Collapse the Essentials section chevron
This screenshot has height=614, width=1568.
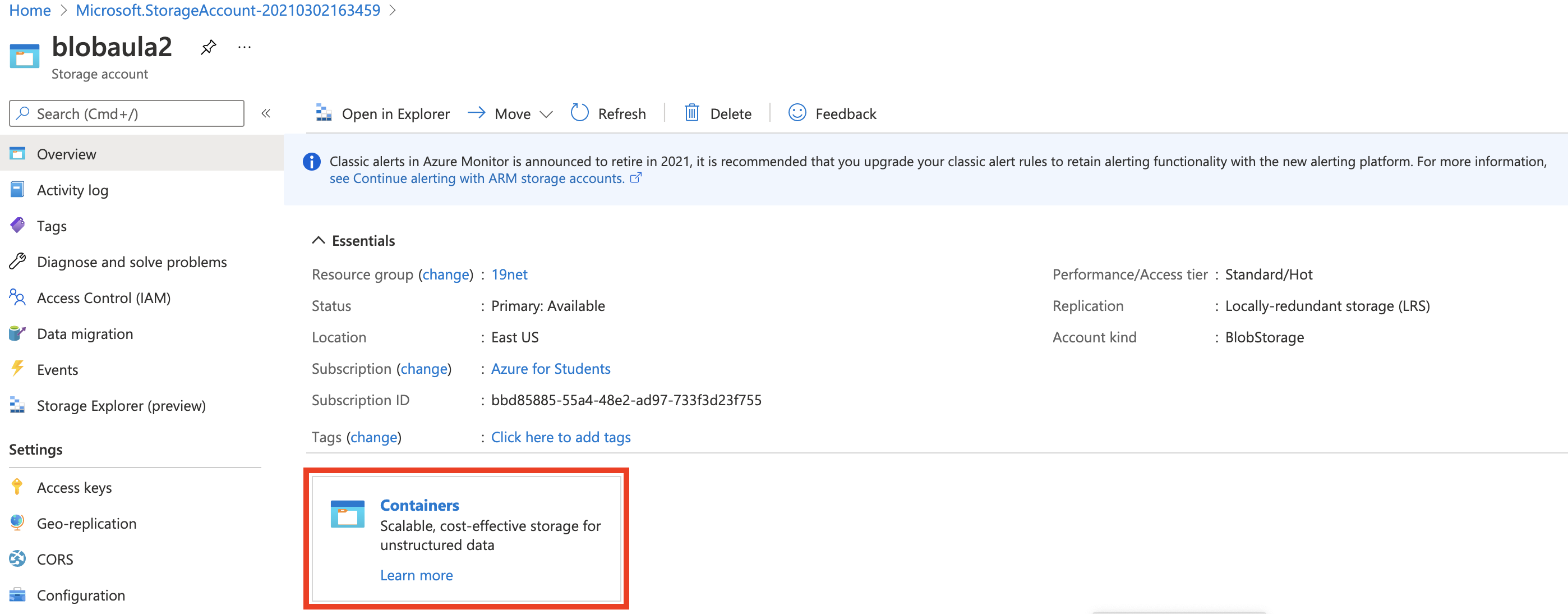319,241
